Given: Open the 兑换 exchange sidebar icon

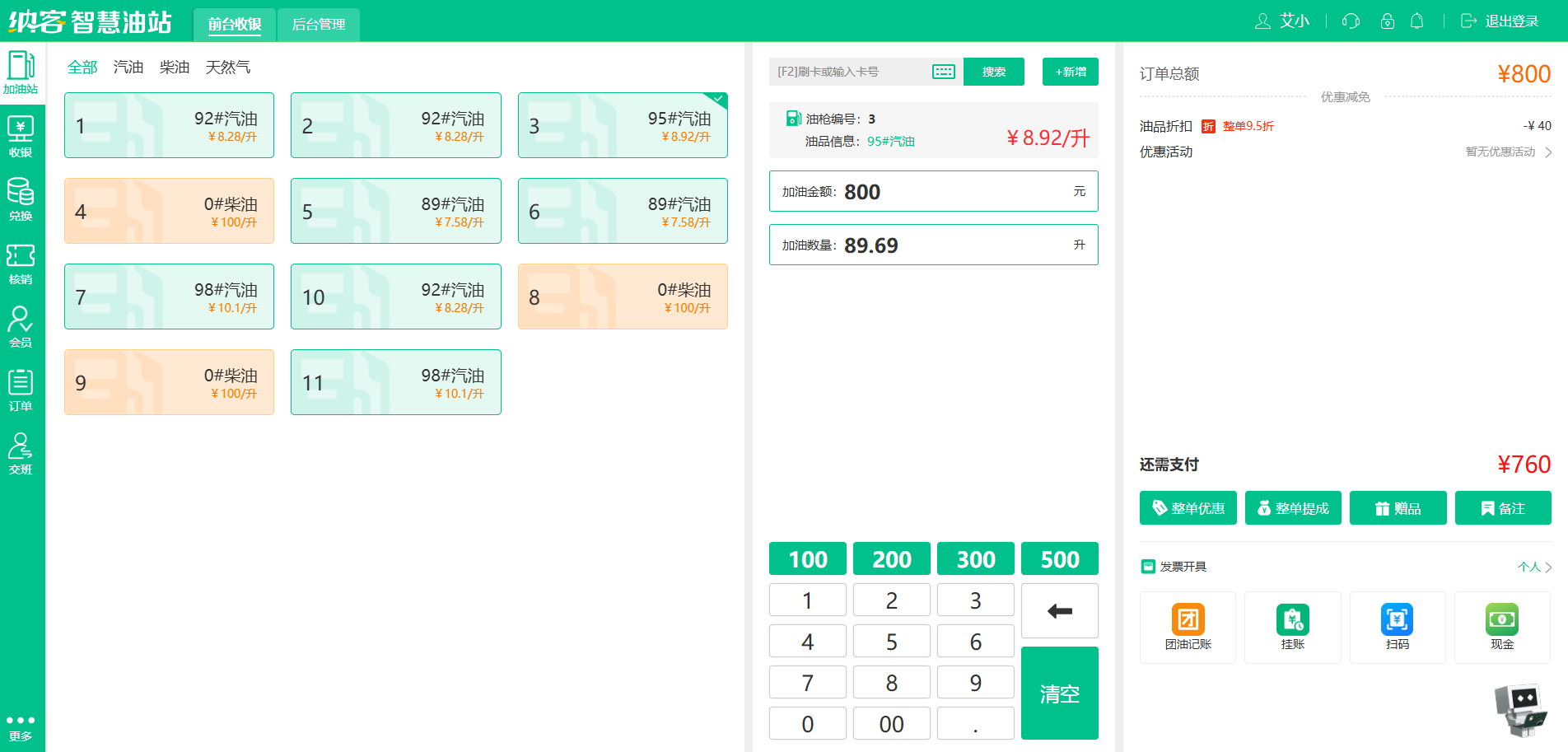Looking at the screenshot, I should 21,199.
